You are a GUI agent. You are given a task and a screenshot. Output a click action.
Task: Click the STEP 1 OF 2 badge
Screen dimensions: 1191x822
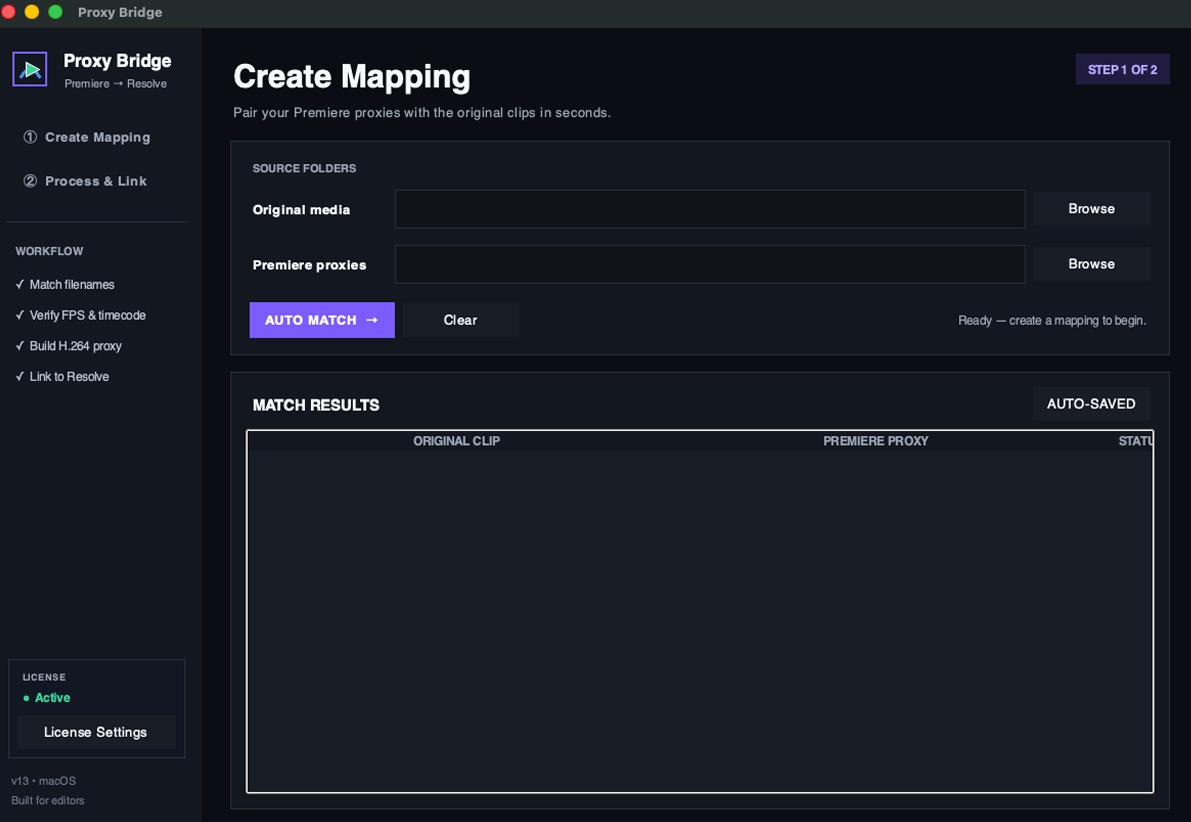[x=1122, y=69]
